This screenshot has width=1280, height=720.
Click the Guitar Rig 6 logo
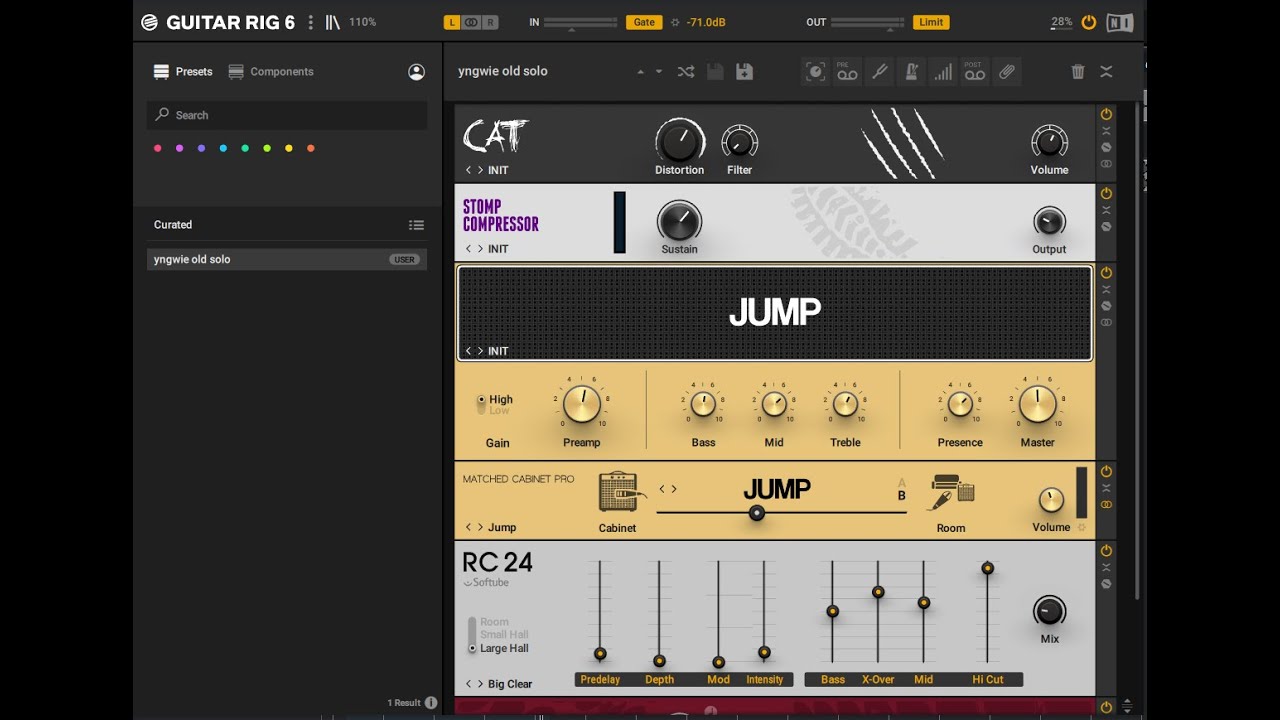[218, 22]
